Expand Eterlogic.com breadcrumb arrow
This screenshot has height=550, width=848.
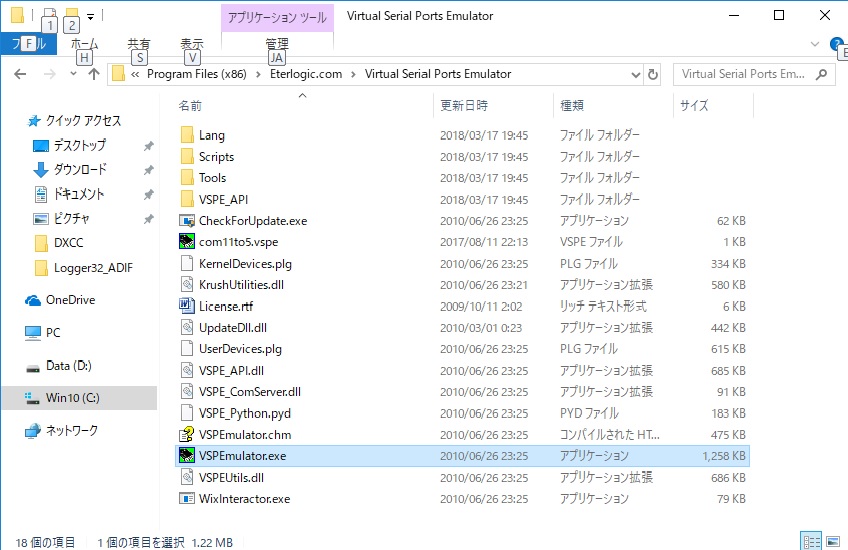tap(353, 74)
